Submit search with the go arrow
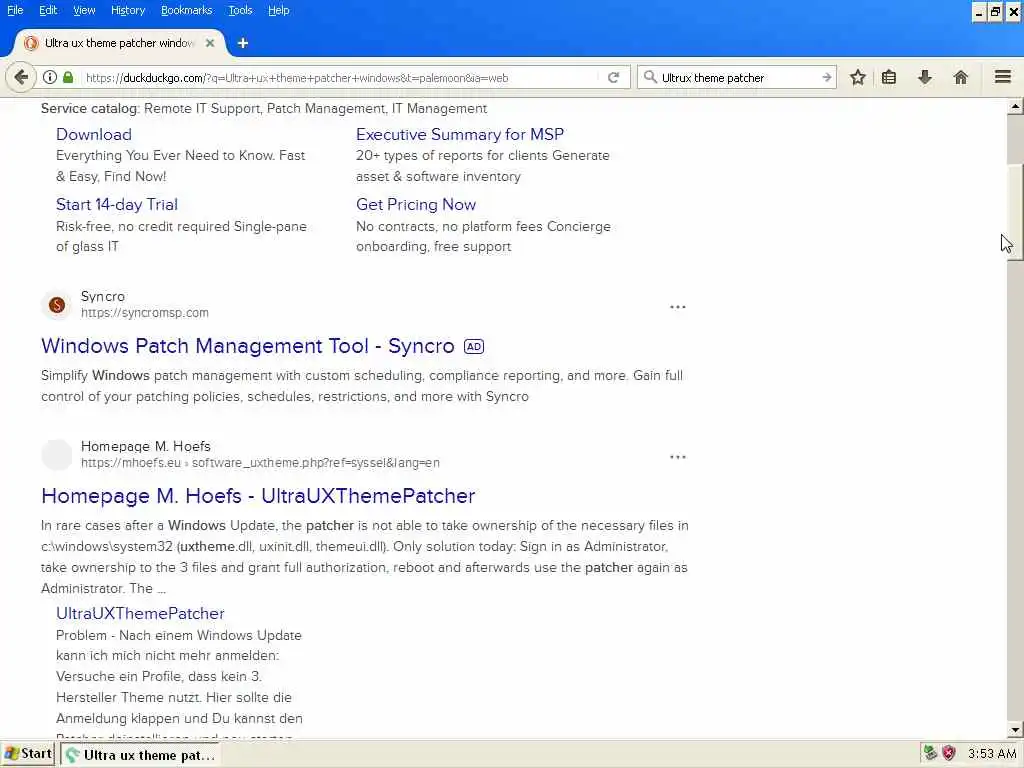This screenshot has height=768, width=1024. click(826, 77)
